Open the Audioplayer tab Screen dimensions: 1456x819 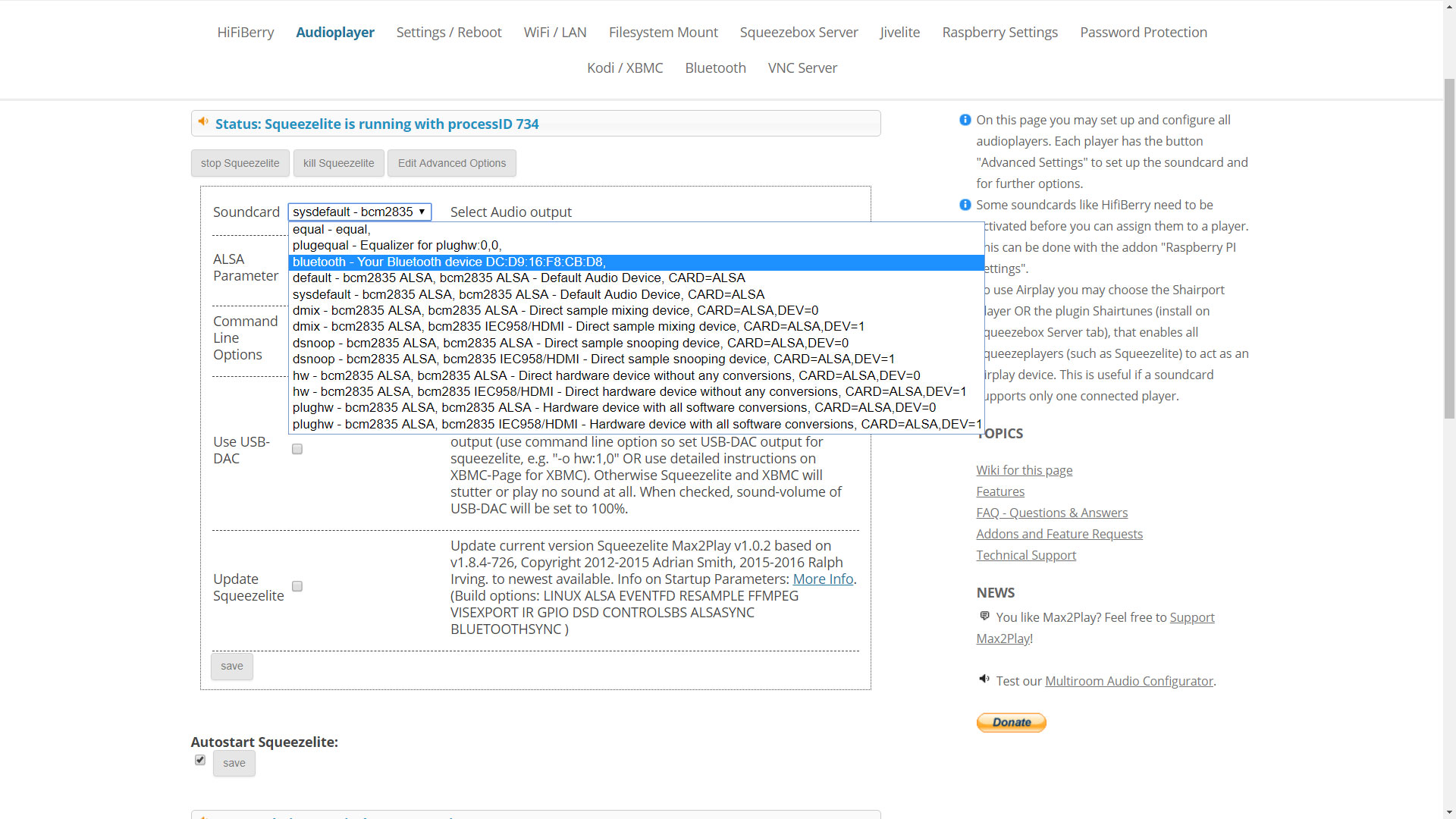click(335, 33)
